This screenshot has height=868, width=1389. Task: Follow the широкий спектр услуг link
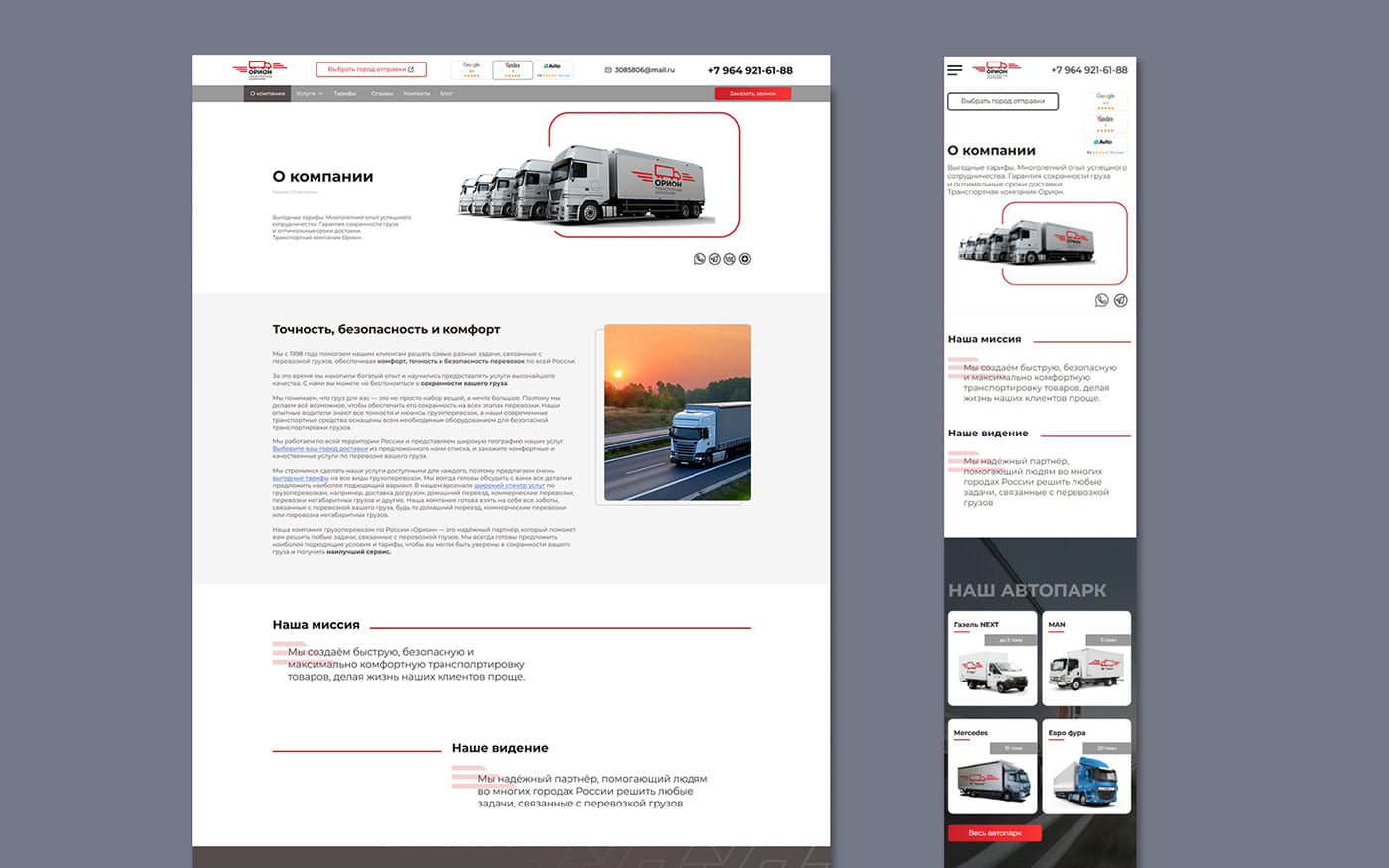[510, 486]
